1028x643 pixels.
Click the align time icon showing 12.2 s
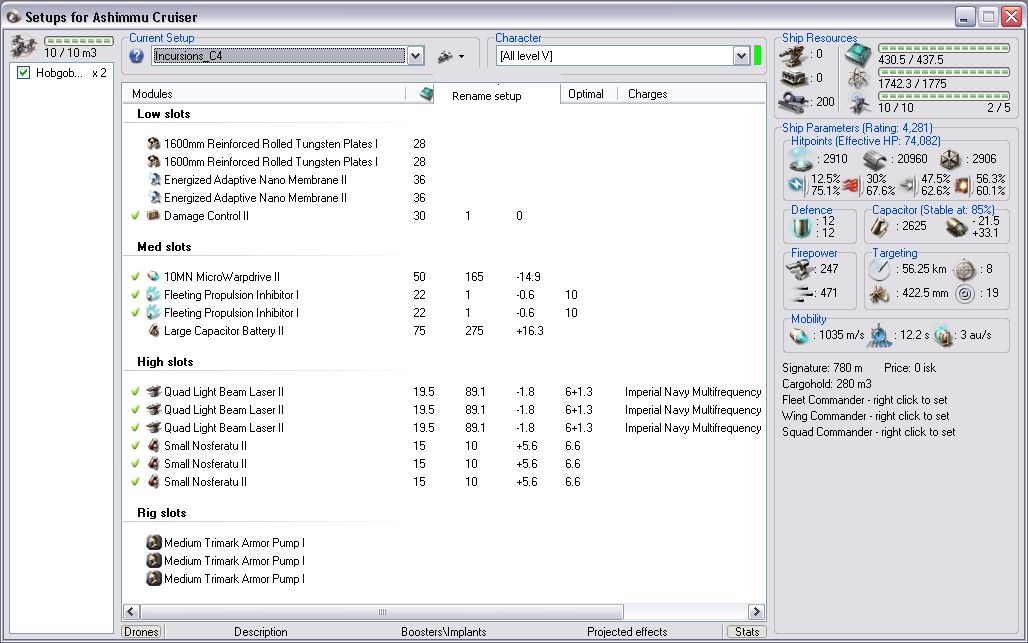click(x=879, y=335)
